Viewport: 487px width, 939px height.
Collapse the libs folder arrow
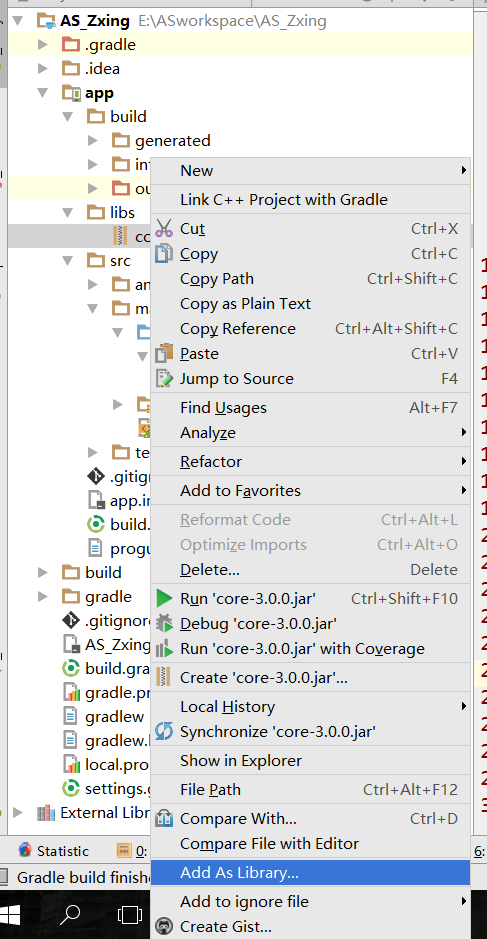68,213
